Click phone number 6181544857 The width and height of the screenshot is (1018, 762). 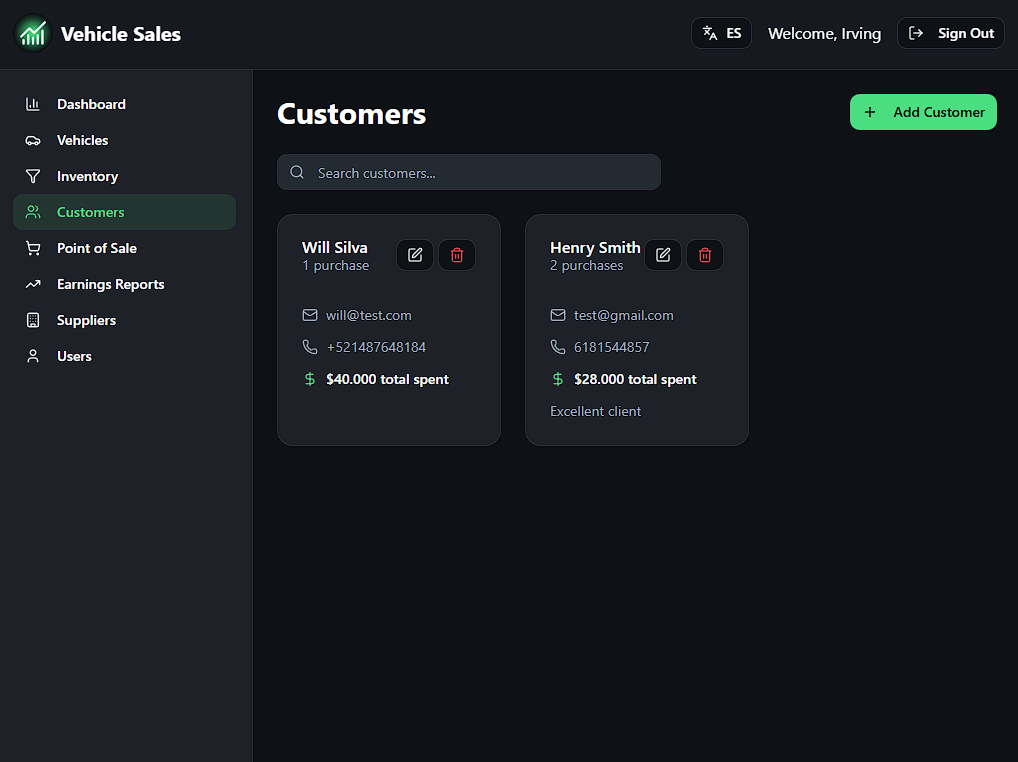pos(612,347)
